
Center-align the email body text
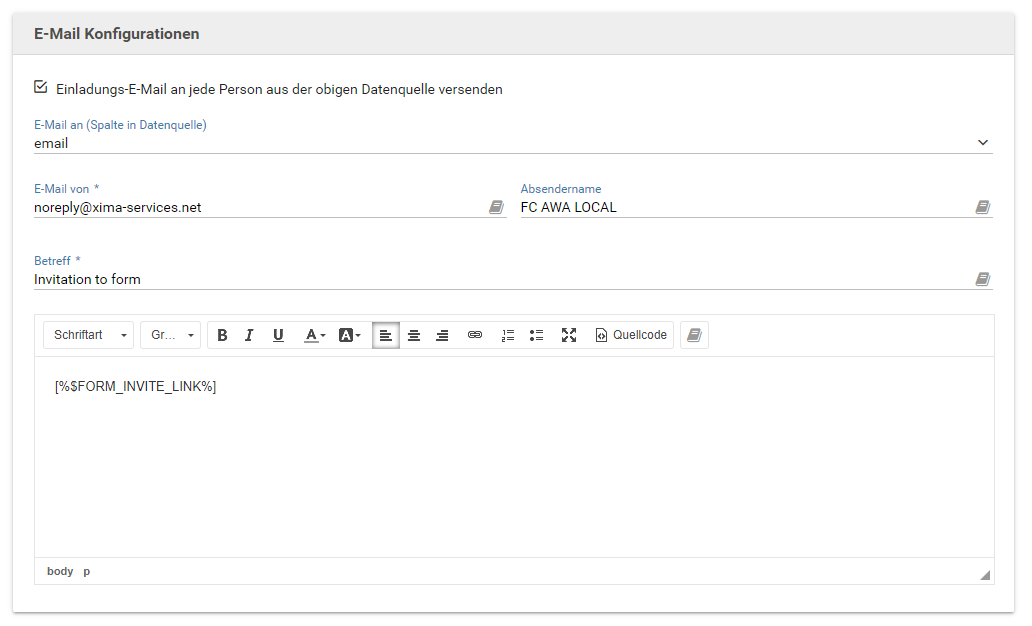pyautogui.click(x=414, y=335)
